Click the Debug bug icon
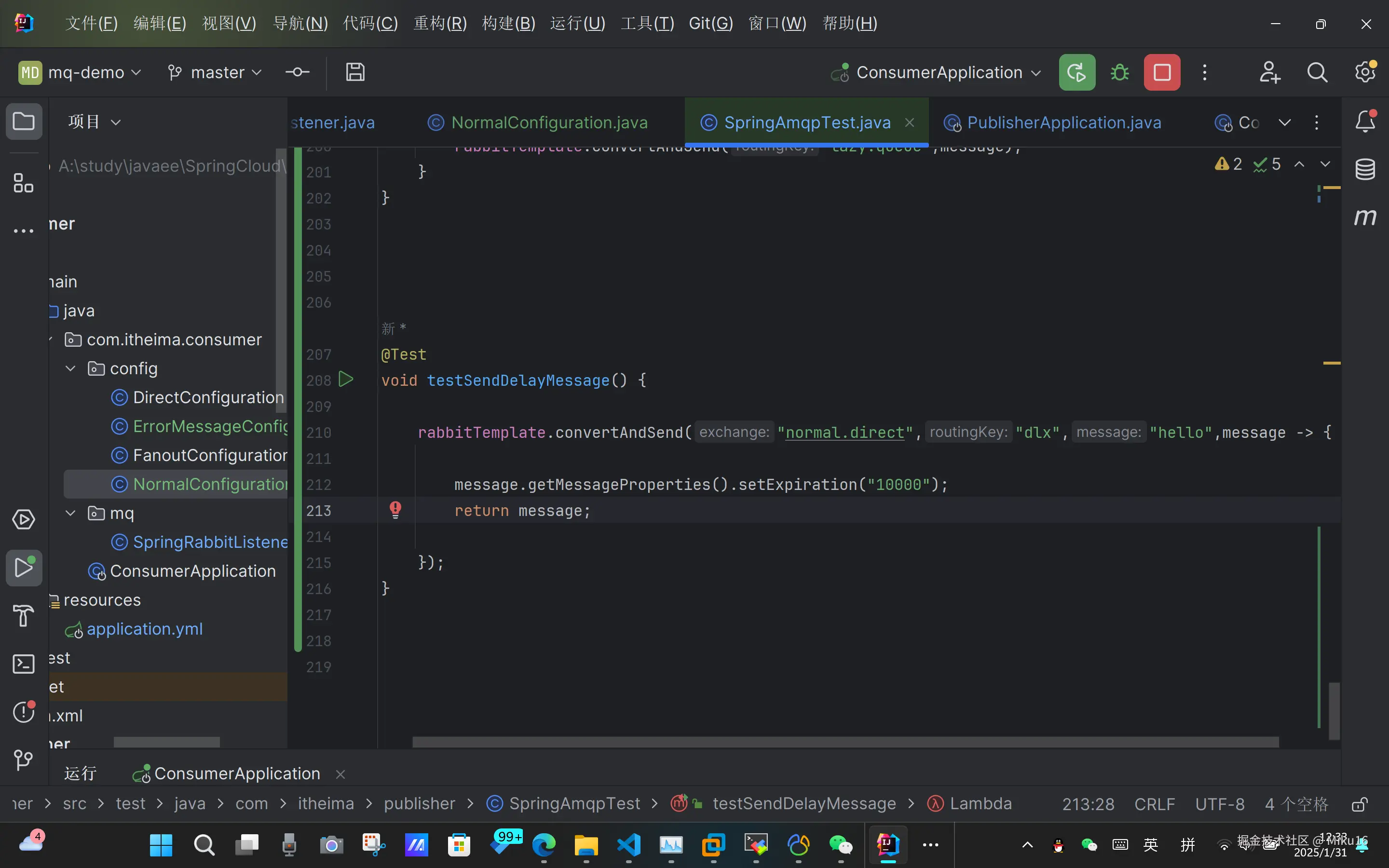 [1119, 72]
